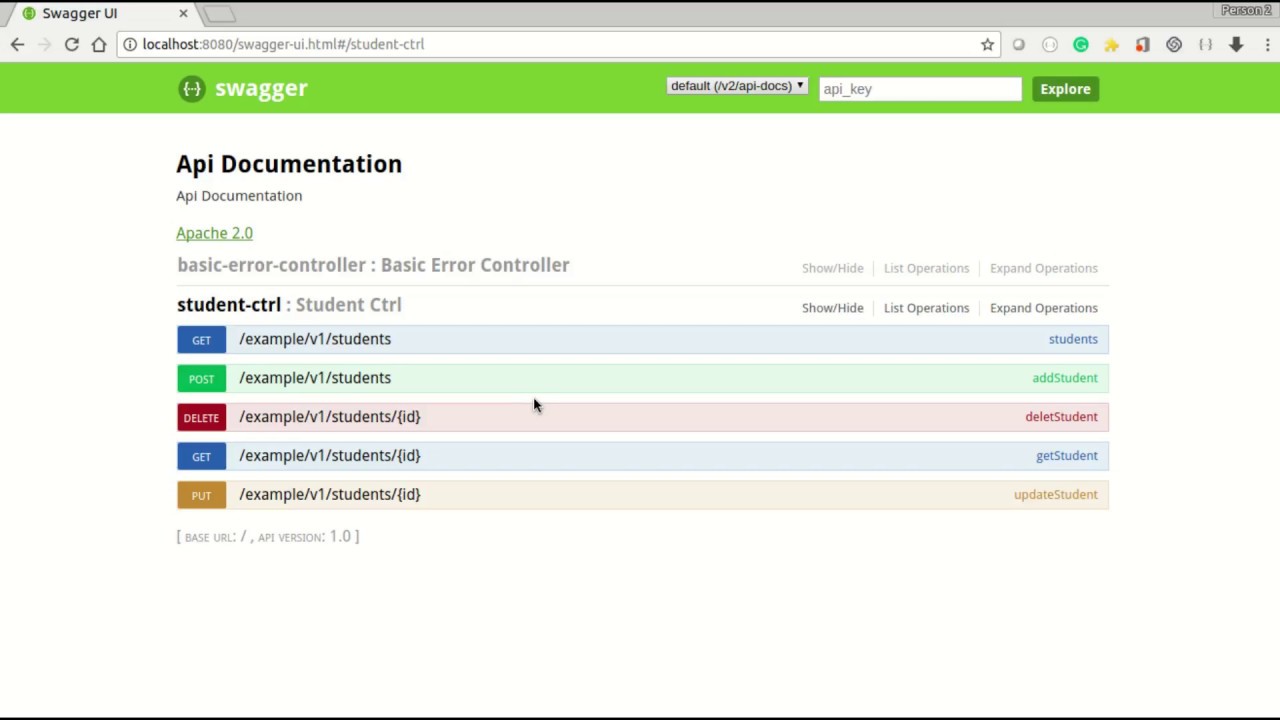Click the gray spiral knot extension icon
1280x720 pixels.
click(x=1174, y=44)
